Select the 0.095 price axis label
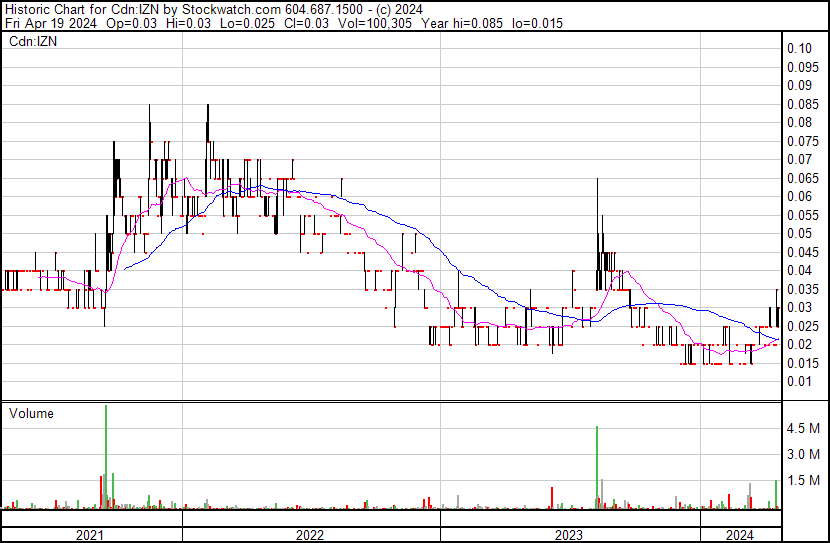The width and height of the screenshot is (830, 543). 803,67
